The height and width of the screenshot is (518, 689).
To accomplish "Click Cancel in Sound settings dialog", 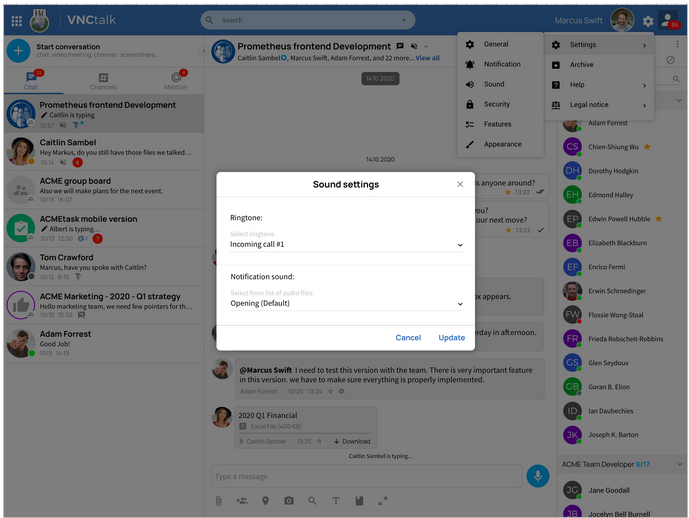I will click(408, 337).
